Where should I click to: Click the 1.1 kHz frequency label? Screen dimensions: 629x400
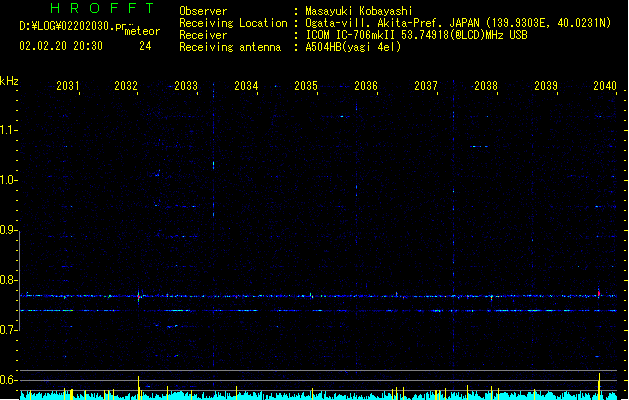(8, 130)
